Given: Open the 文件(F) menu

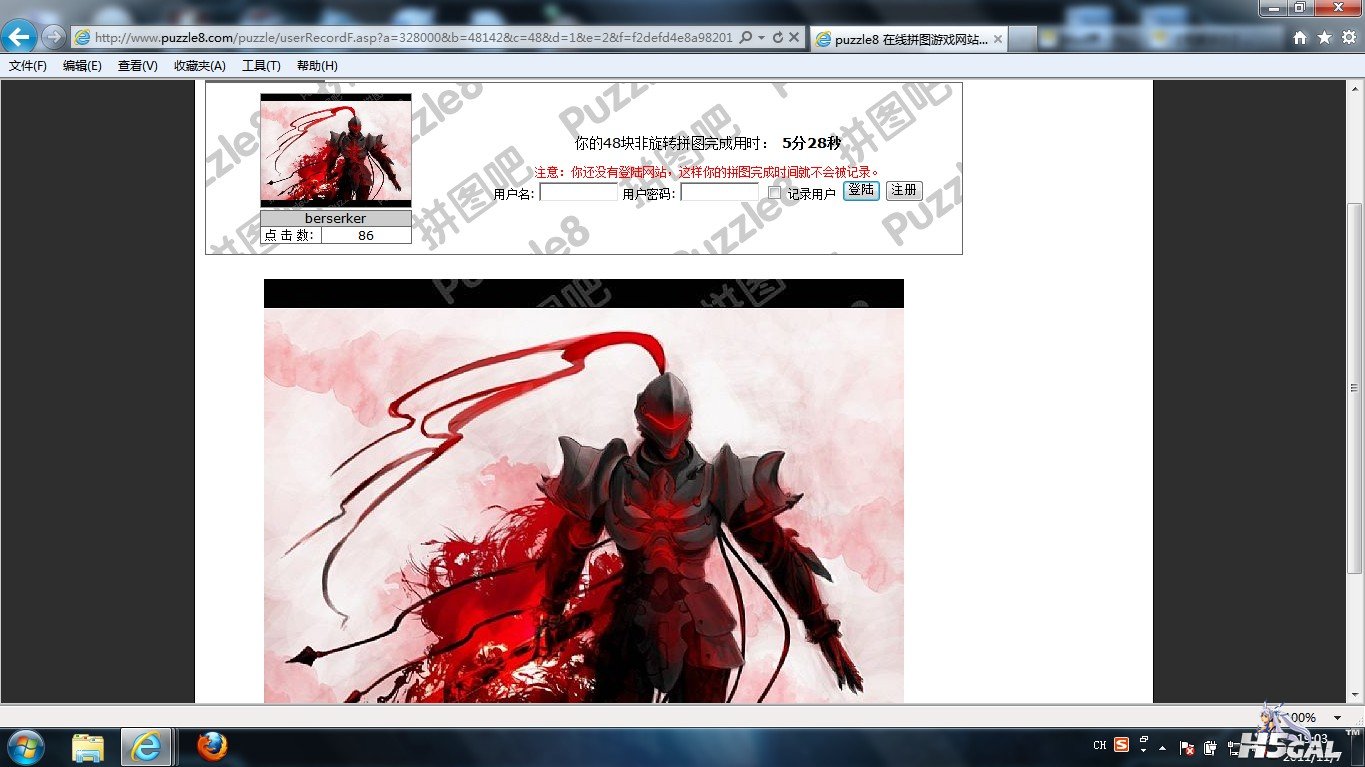Looking at the screenshot, I should tap(28, 66).
